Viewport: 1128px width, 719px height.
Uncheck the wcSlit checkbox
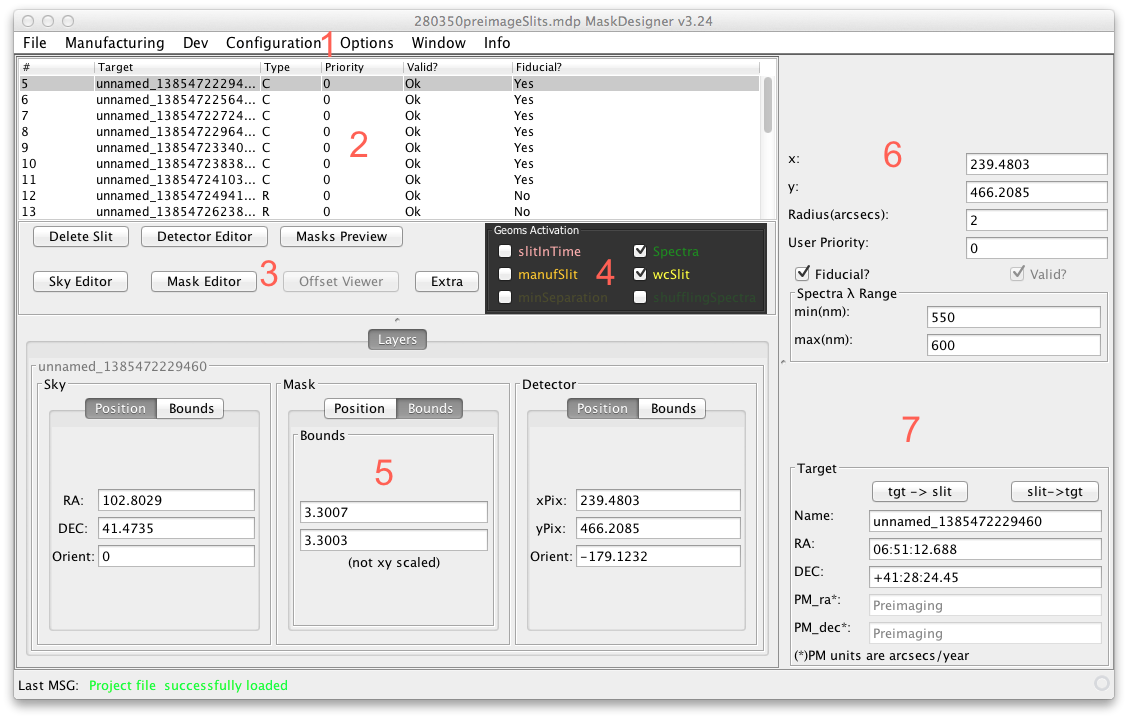click(x=640, y=274)
